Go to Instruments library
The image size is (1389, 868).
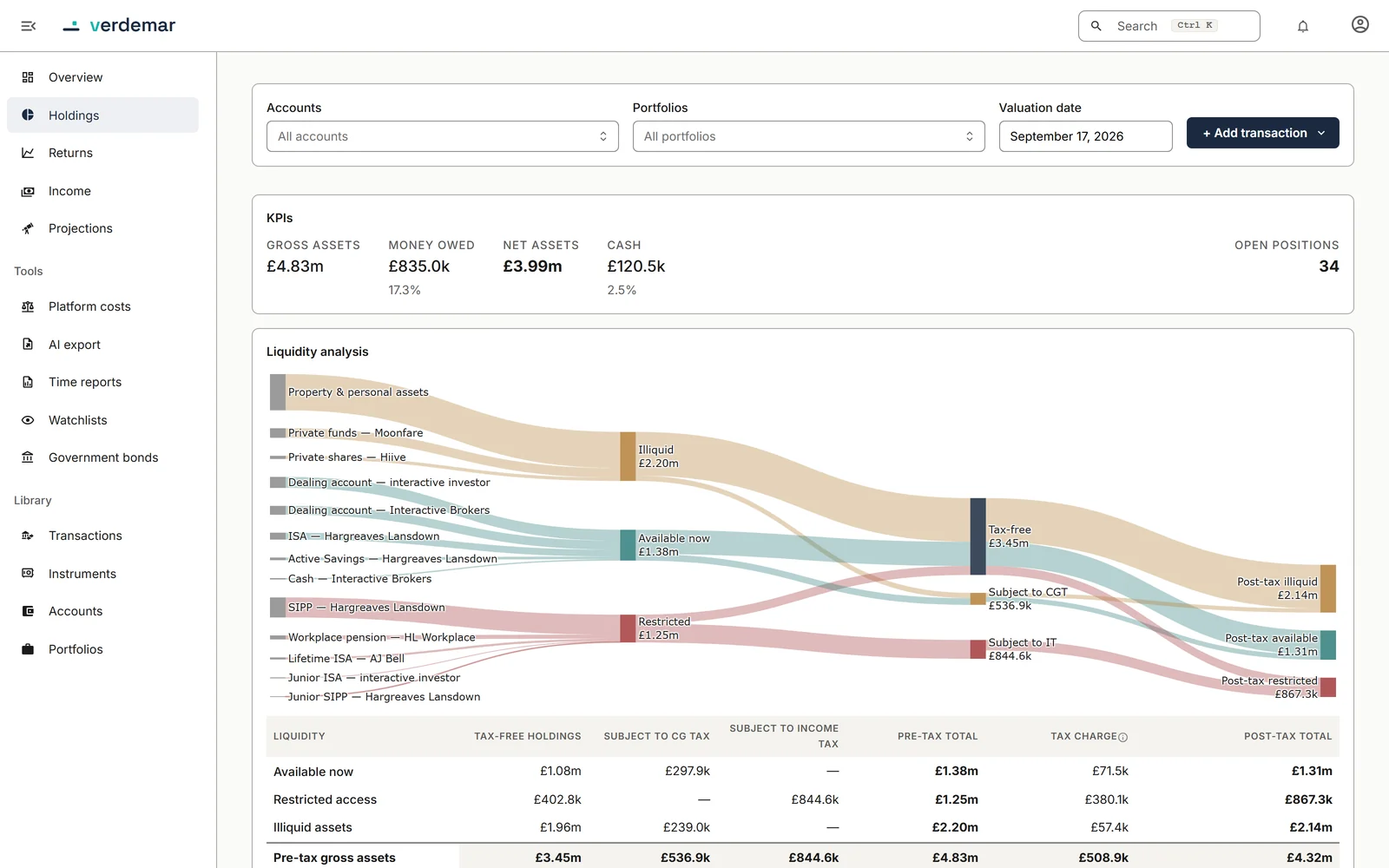click(x=102, y=574)
